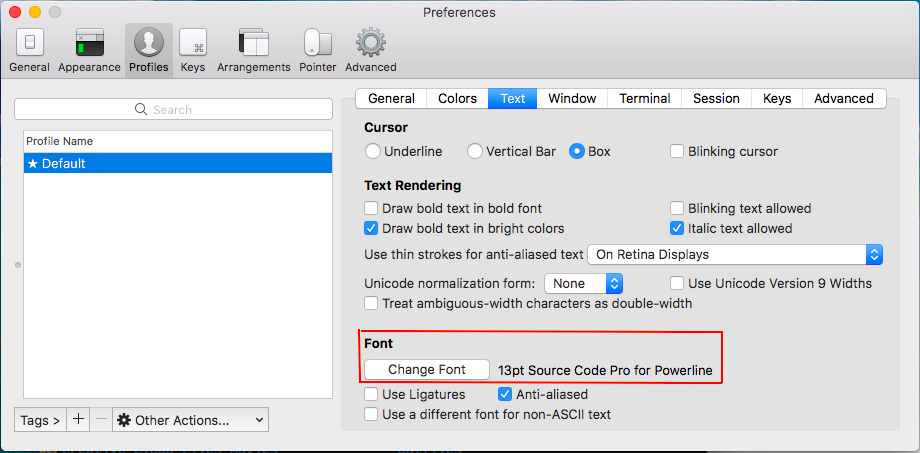Image resolution: width=920 pixels, height=453 pixels.
Task: Open the Pointer preferences icon
Action: pos(317,50)
